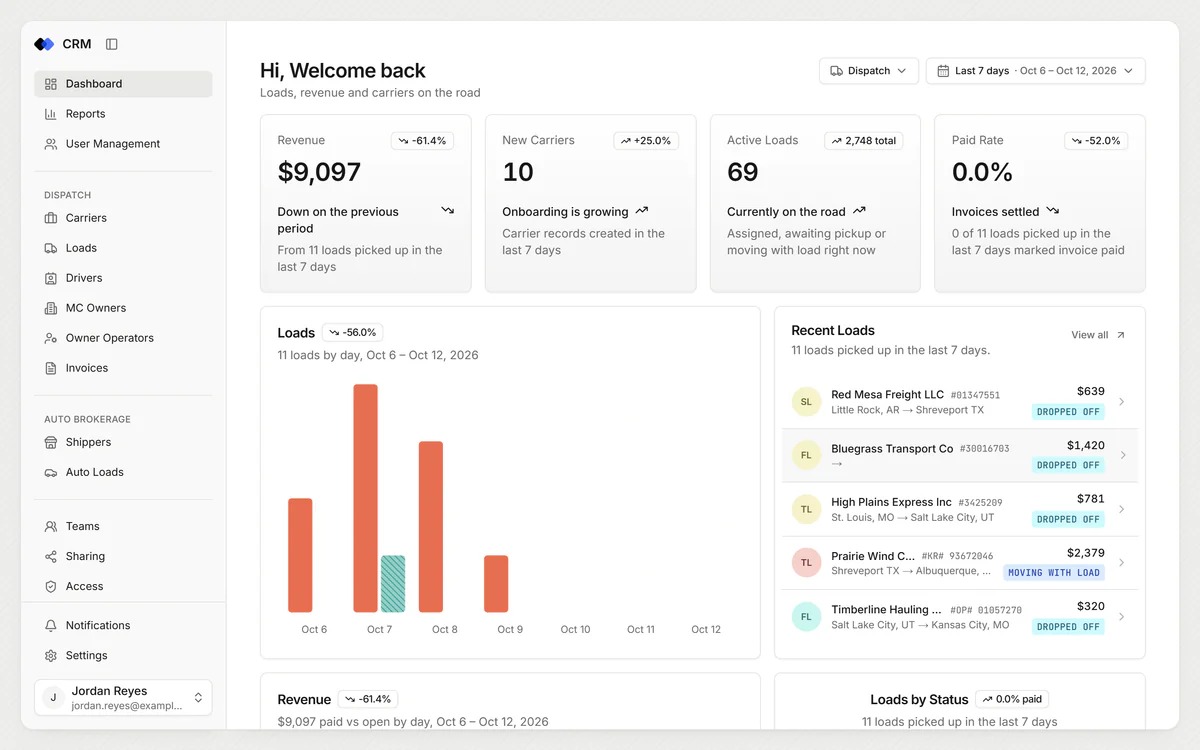Click the FL avatar for Timberline Hauling

coord(806,617)
